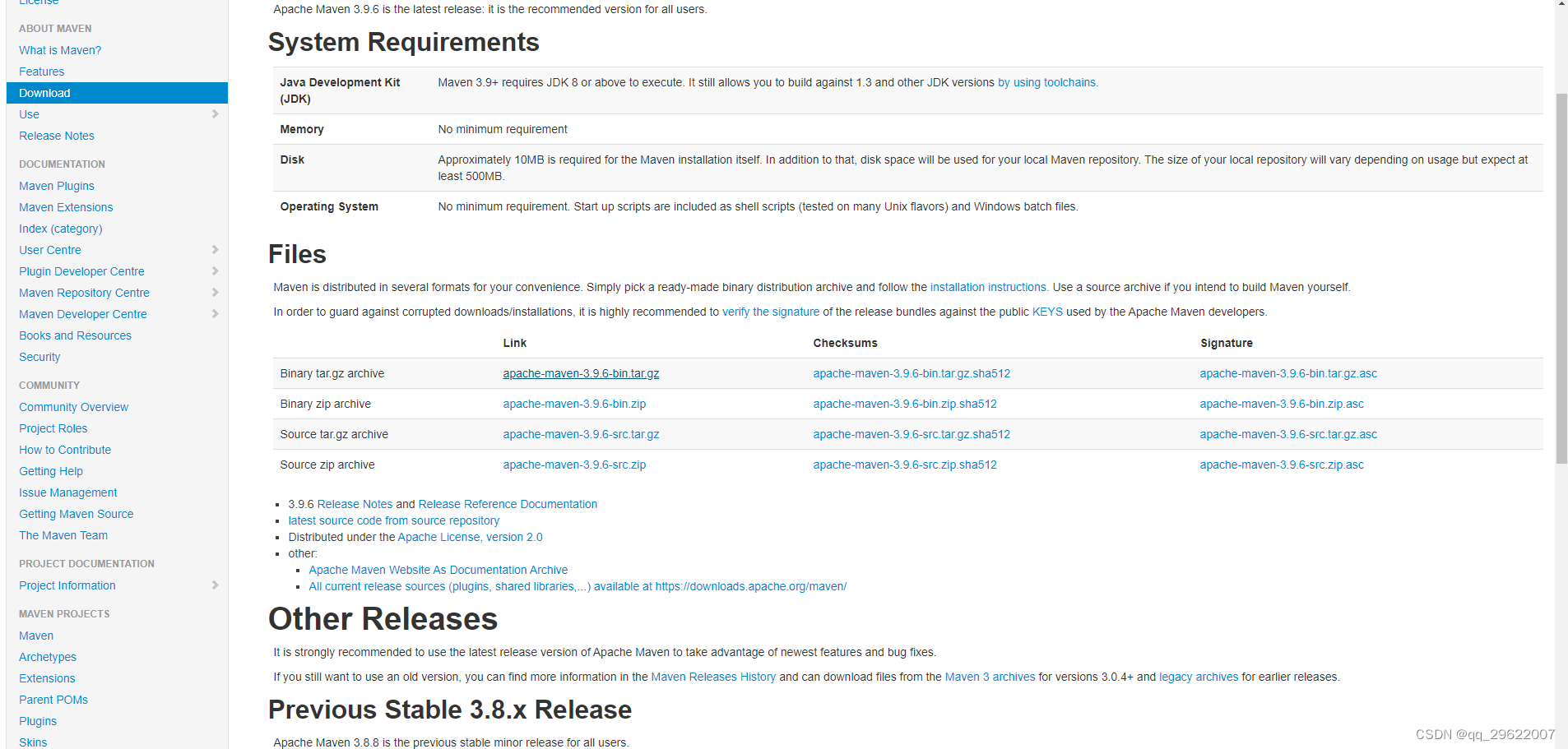
Task: Open bin.tar.gz.sha512 checksum link
Action: pos(912,373)
